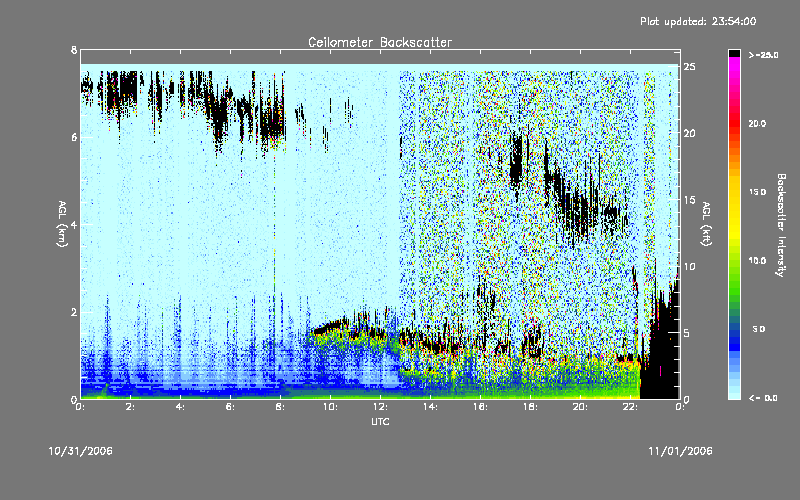Click the 10: hour tick on time axis
The height and width of the screenshot is (500, 800).
point(330,407)
